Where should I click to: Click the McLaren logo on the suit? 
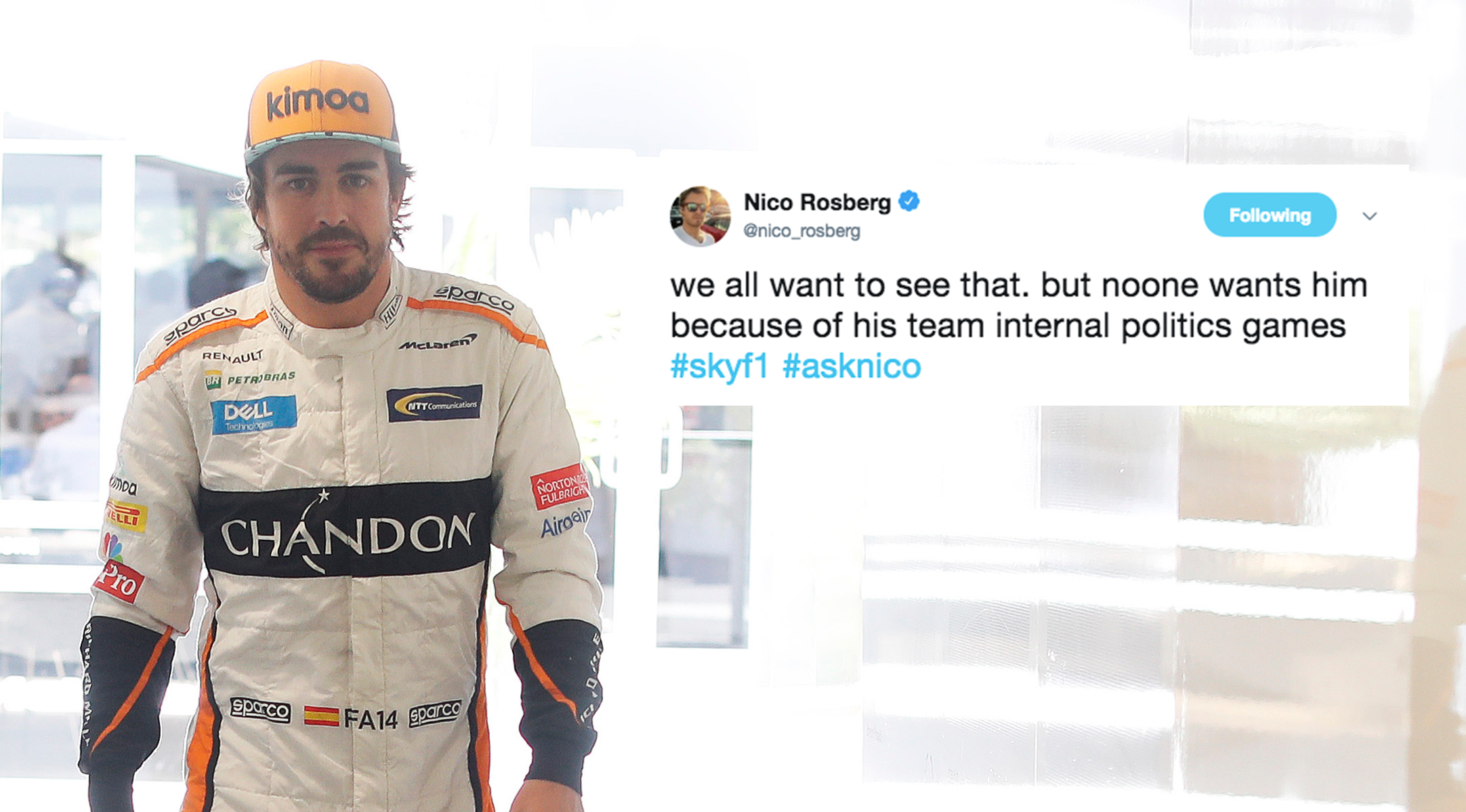[x=438, y=343]
